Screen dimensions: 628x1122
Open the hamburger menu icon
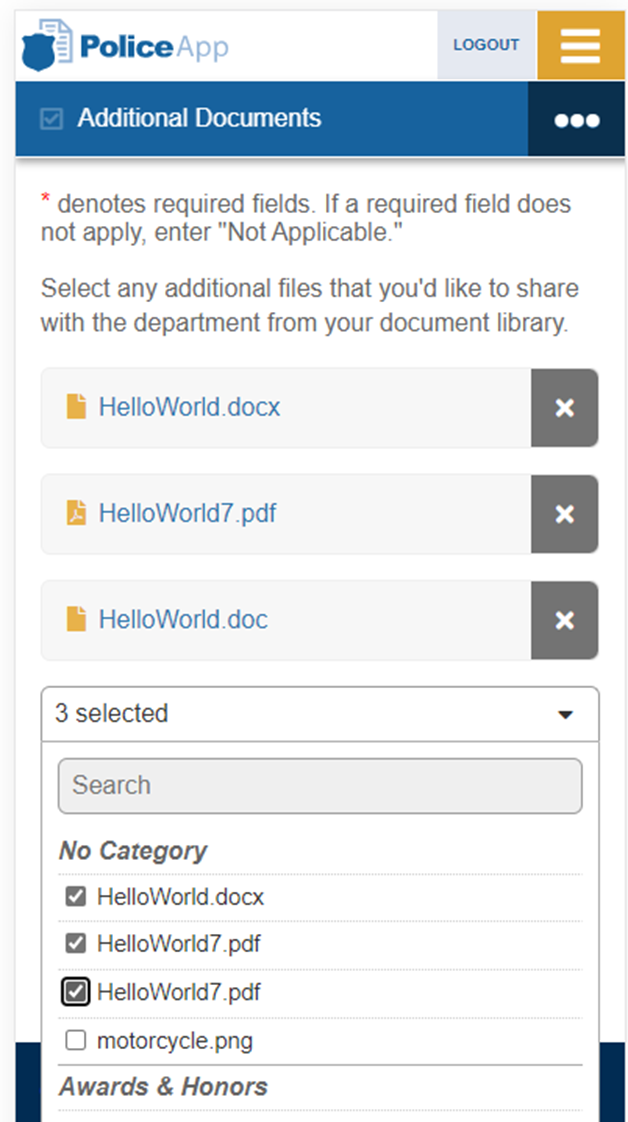click(580, 45)
